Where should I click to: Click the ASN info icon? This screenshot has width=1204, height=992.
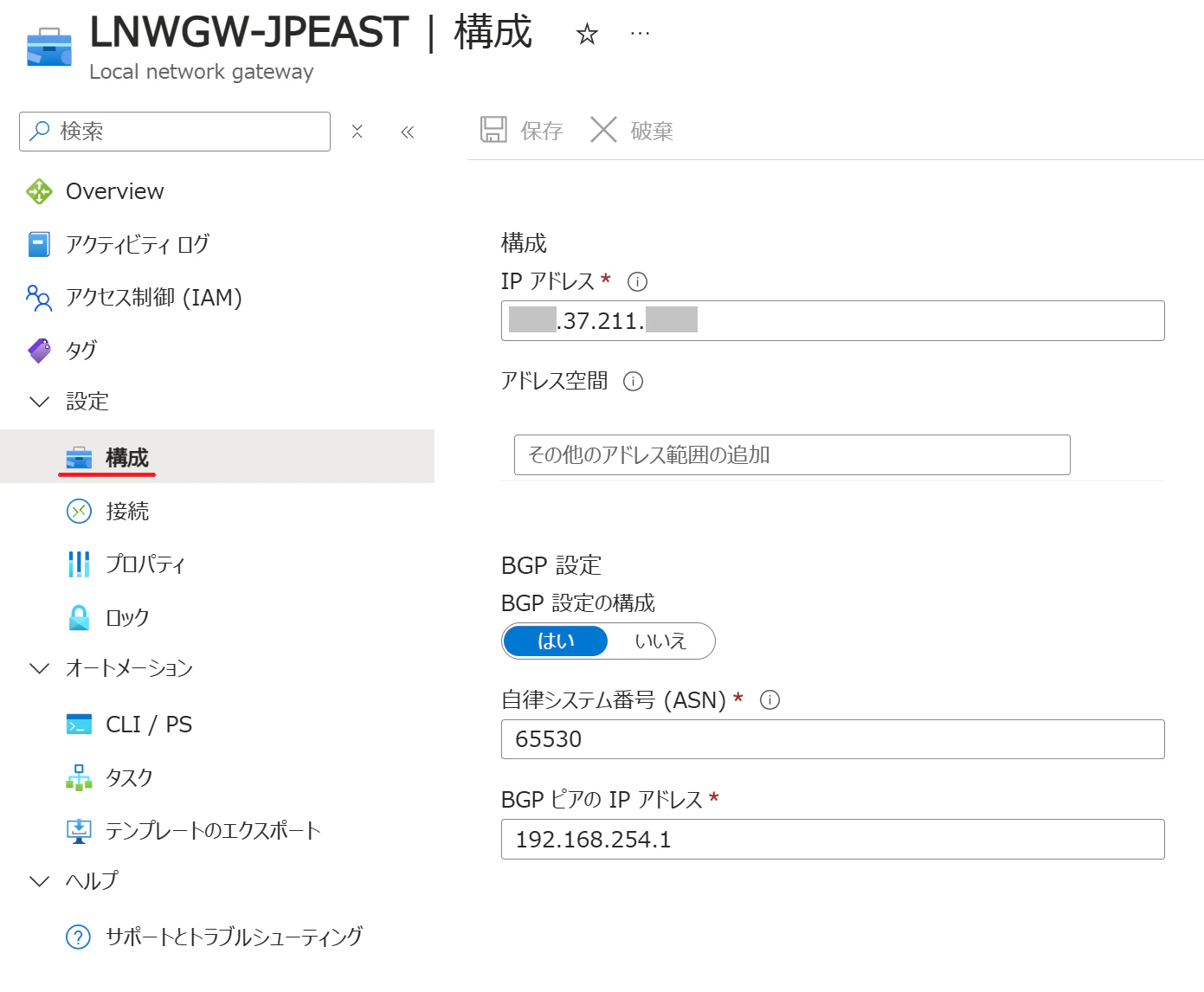(x=769, y=700)
